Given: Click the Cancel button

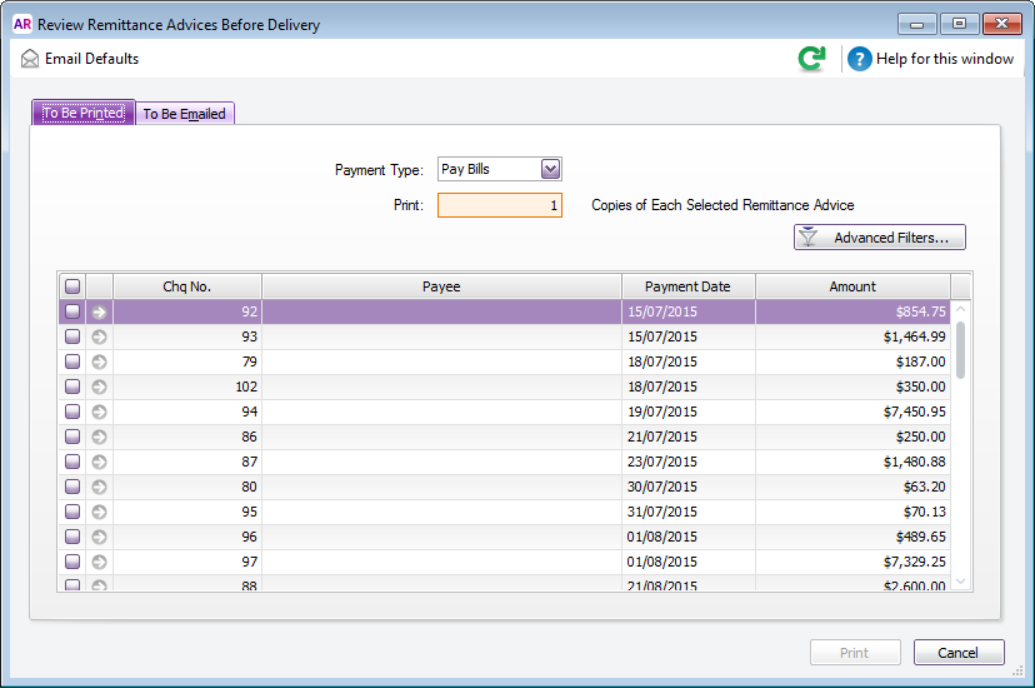Looking at the screenshot, I should click(958, 652).
